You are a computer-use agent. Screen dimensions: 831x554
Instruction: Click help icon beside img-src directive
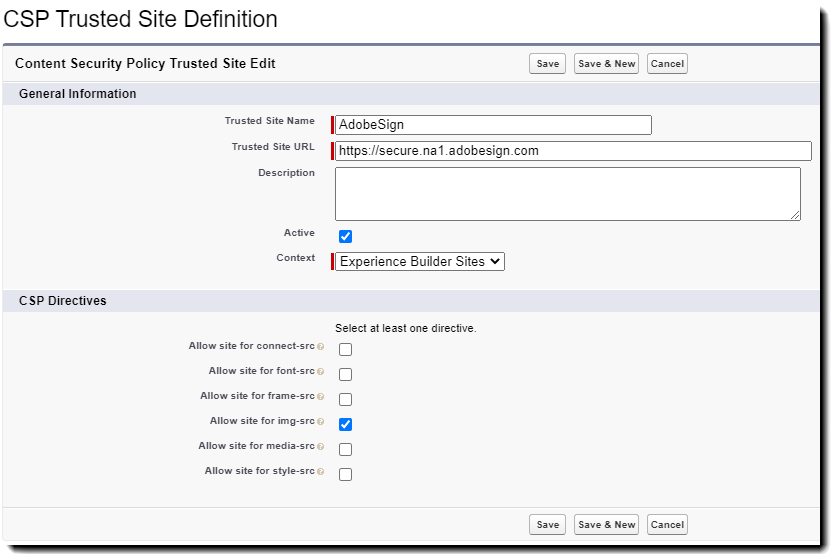(x=321, y=422)
